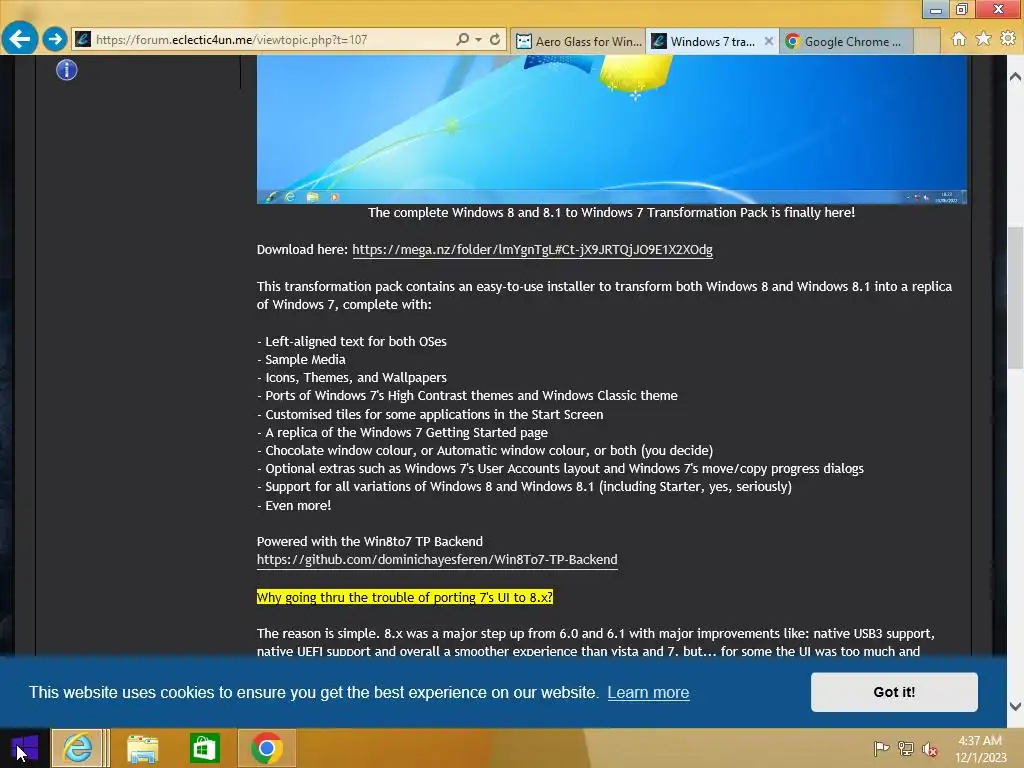
Task: Open the Tools gear icon
Action: [x=1008, y=39]
